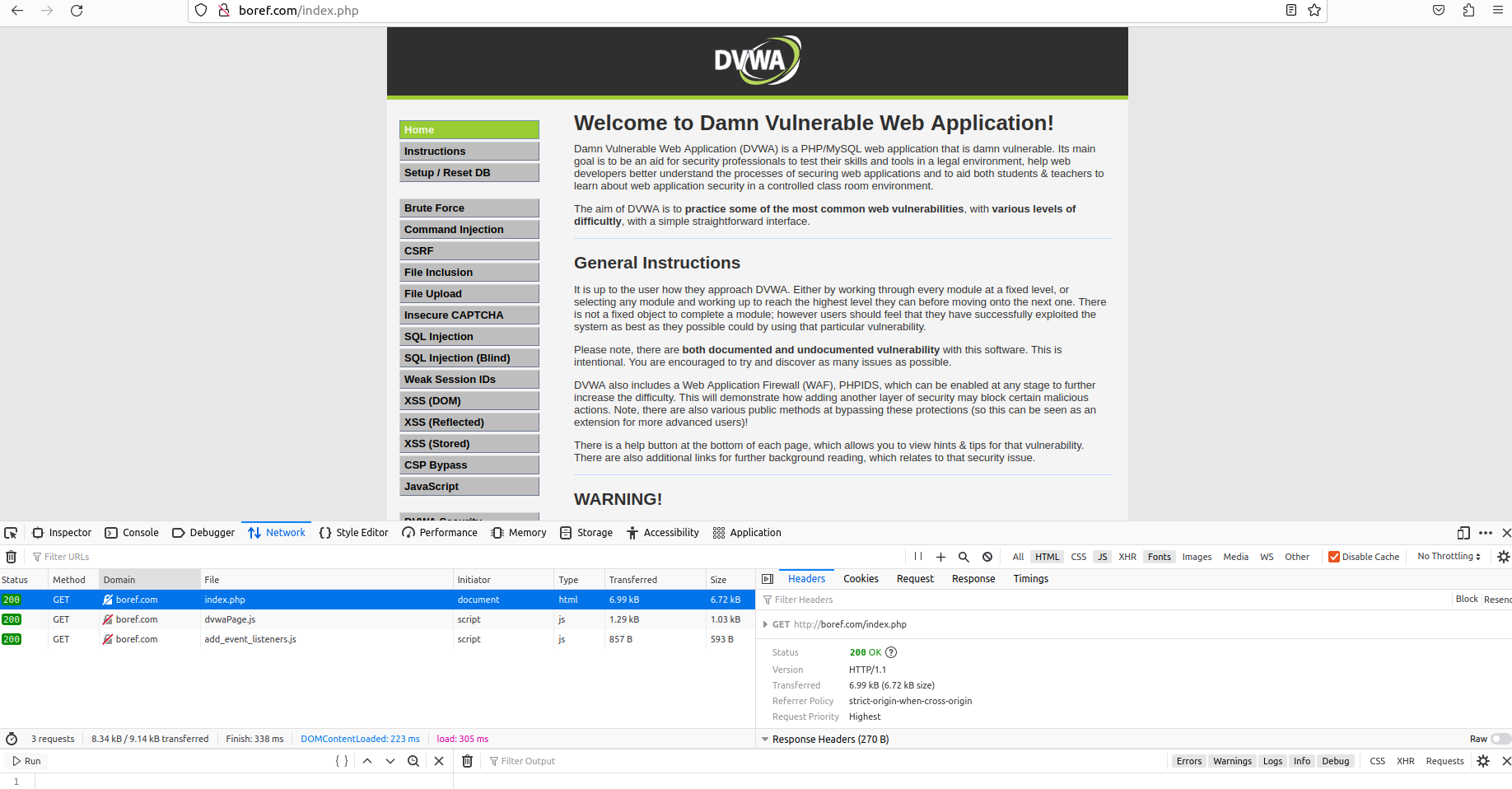1512x789 pixels.
Task: Clear console output with trash icon
Action: 467,761
